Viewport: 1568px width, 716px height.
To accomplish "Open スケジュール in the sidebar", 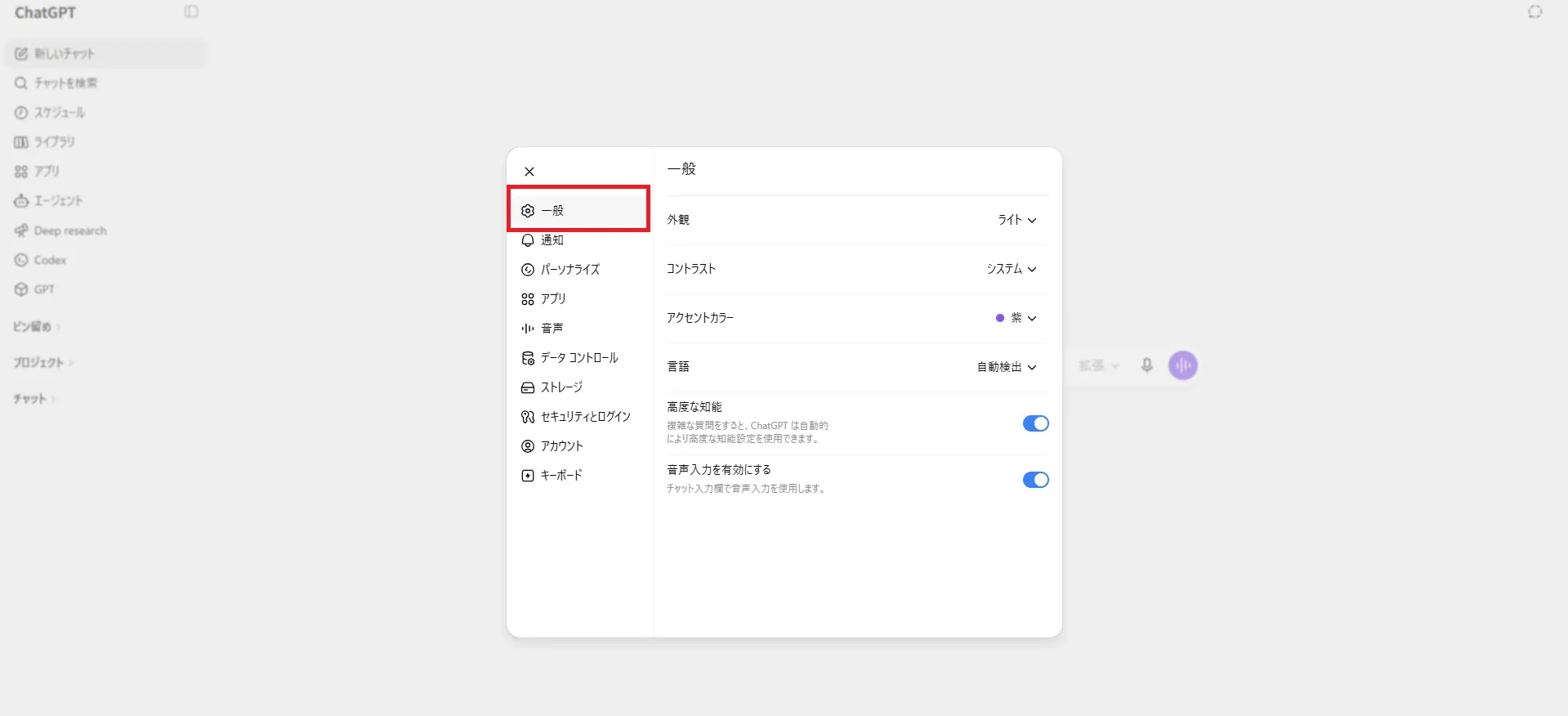I will [106, 113].
